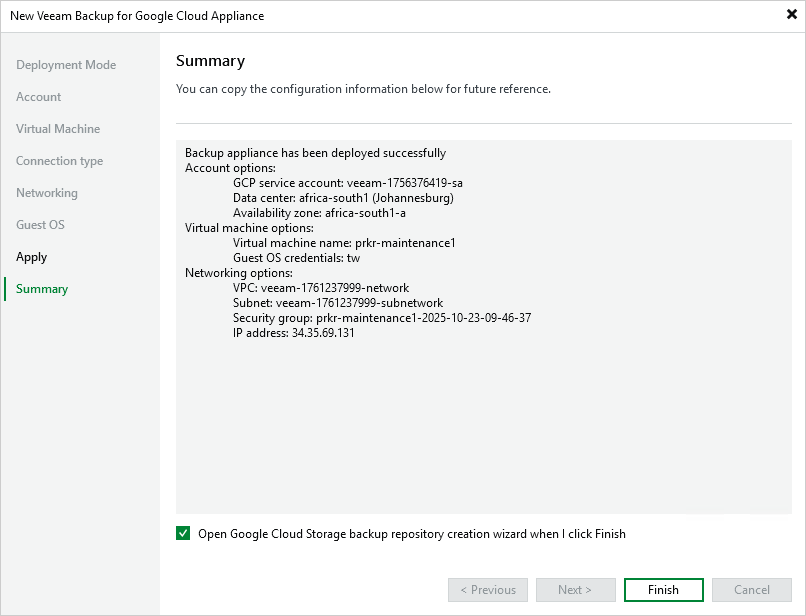Close the appliance wizard with the X icon
Screen dimensions: 806x616
point(792,14)
